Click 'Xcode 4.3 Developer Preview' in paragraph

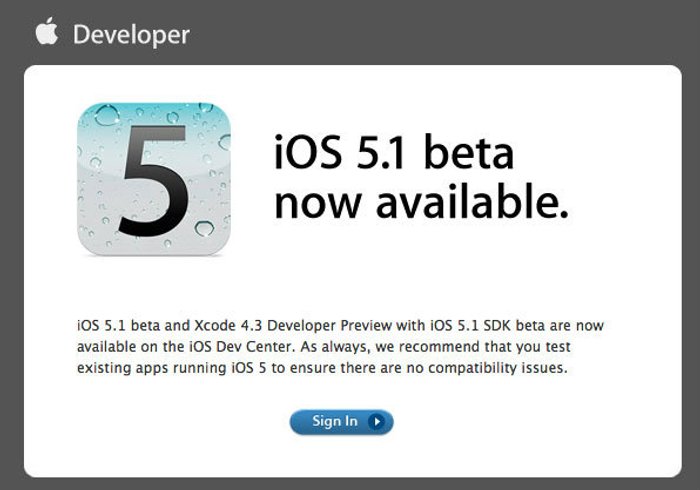(x=293, y=325)
